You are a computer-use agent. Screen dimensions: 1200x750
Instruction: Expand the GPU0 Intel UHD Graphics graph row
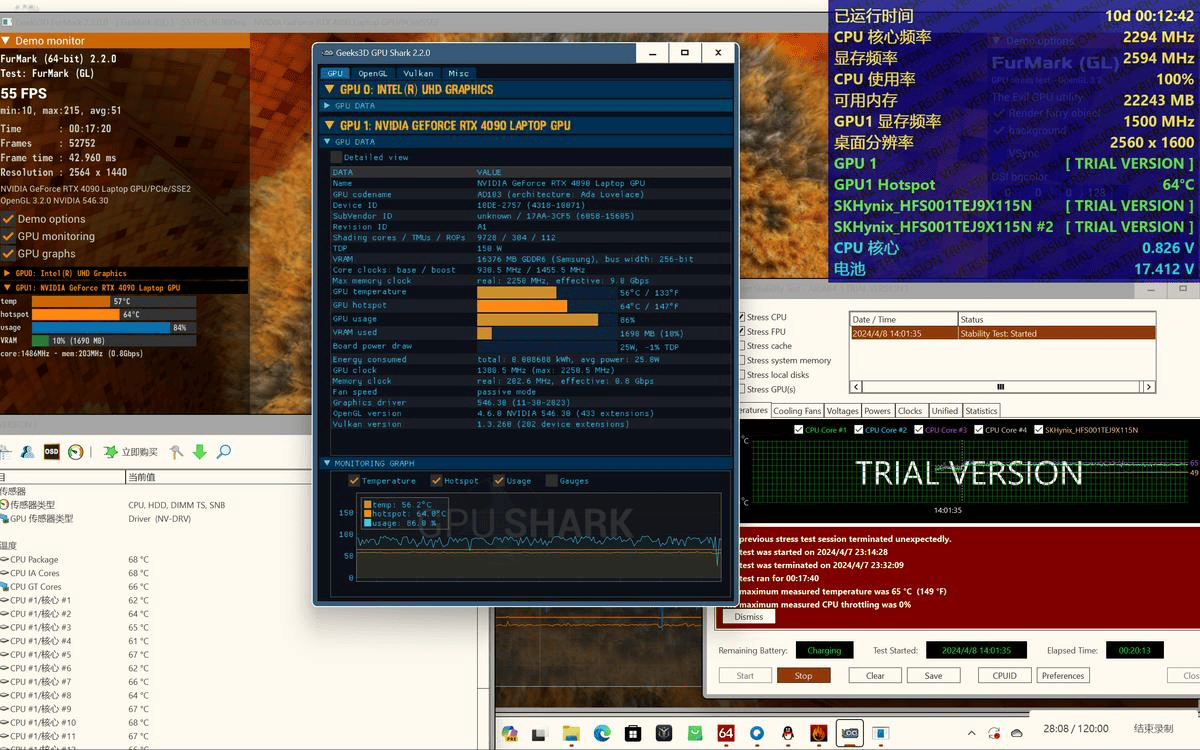[x=8, y=273]
